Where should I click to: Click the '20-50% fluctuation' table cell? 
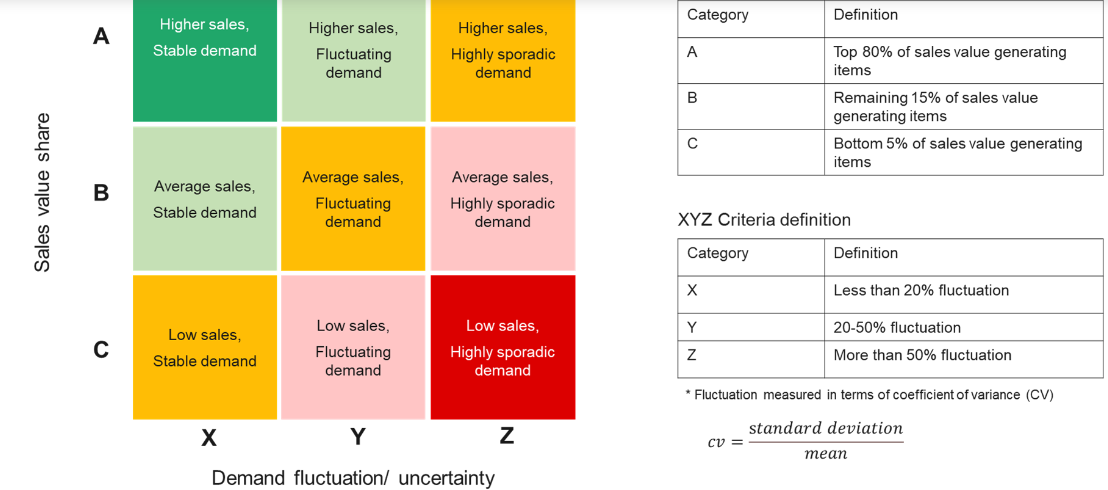963,327
